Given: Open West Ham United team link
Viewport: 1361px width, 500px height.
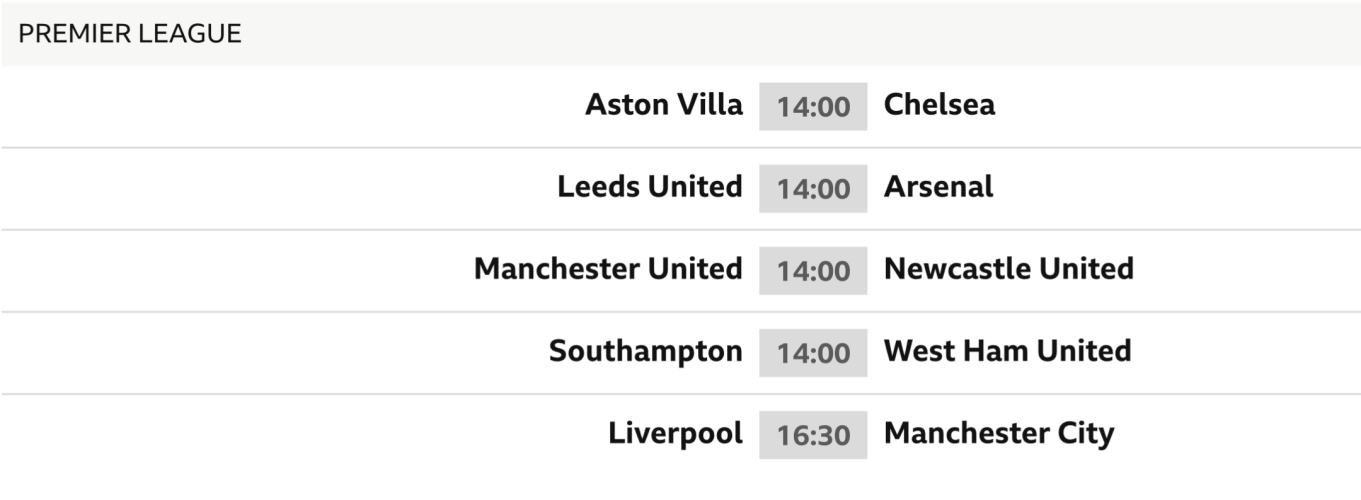Looking at the screenshot, I should click(1007, 351).
